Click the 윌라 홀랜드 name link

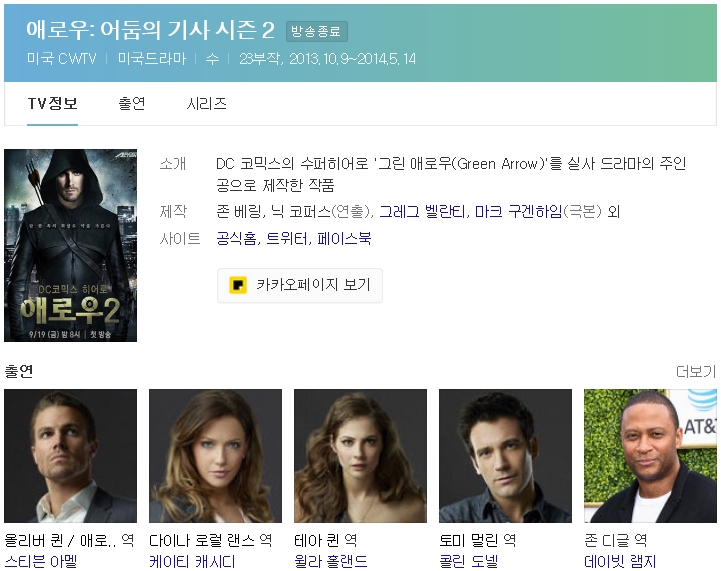[x=331, y=561]
